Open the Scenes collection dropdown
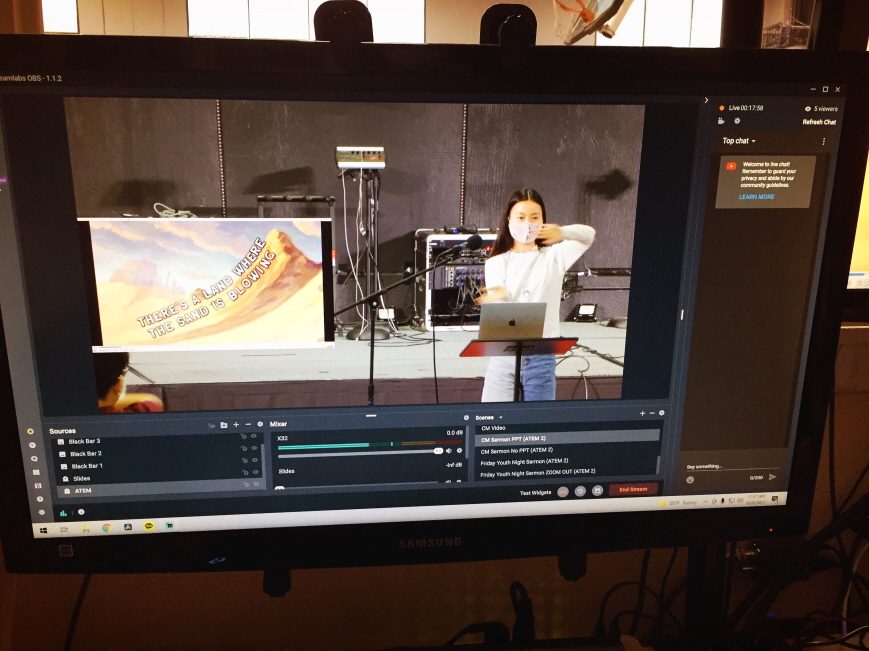This screenshot has width=869, height=651. point(501,418)
